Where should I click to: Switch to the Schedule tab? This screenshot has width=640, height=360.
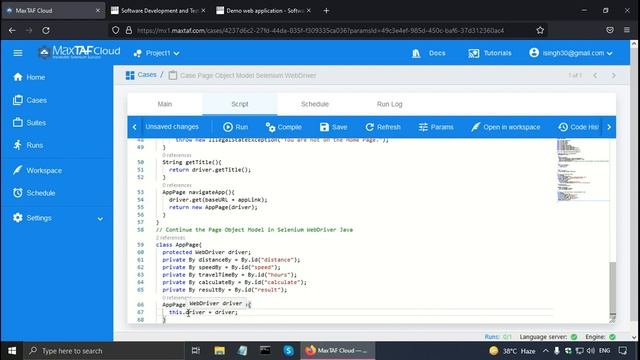315,104
